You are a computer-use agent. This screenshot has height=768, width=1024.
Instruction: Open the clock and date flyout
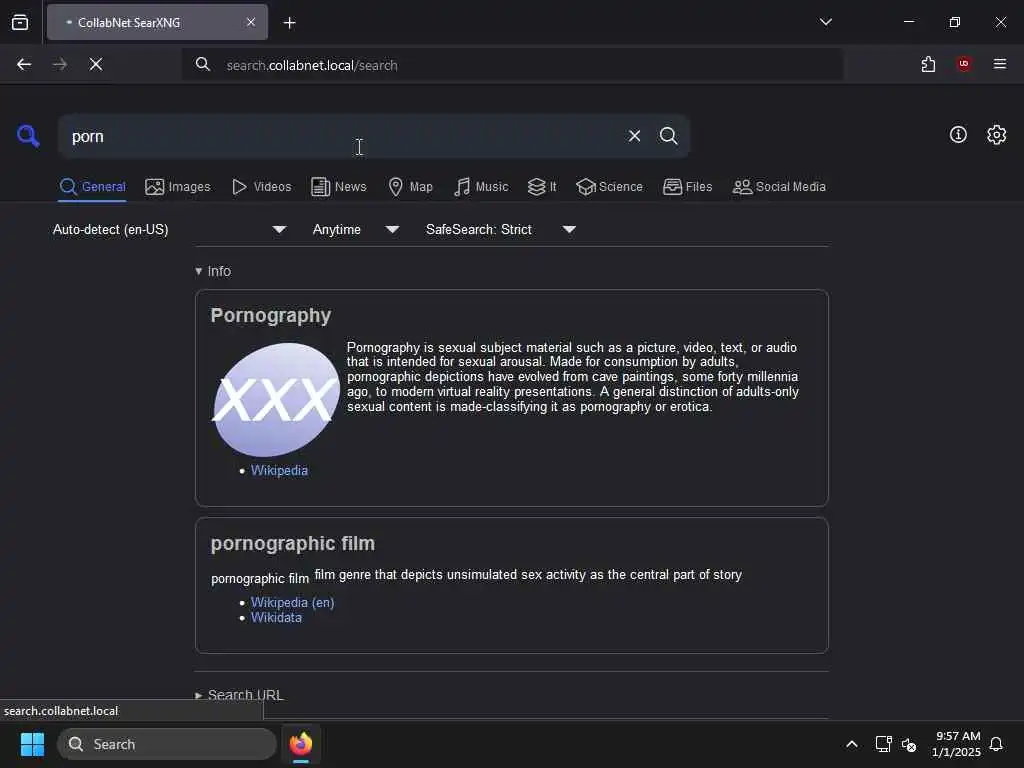coord(956,744)
